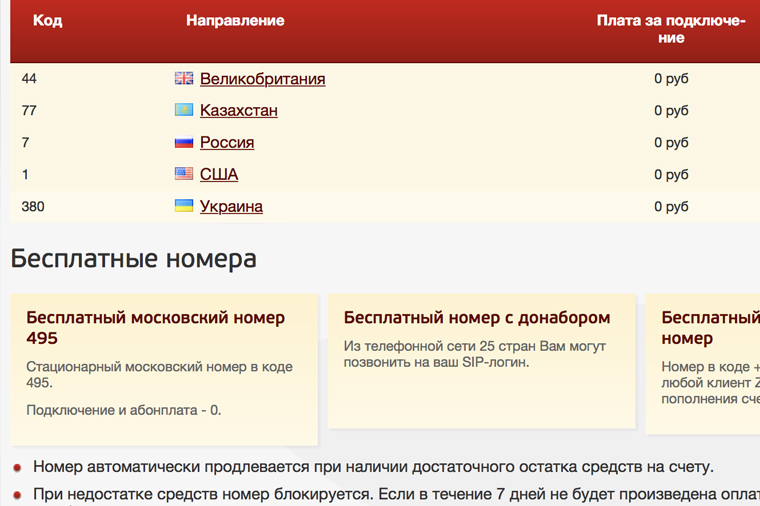The height and width of the screenshot is (506, 760).
Task: Click text Подключение и абонплата - 0
Action: 124,410
